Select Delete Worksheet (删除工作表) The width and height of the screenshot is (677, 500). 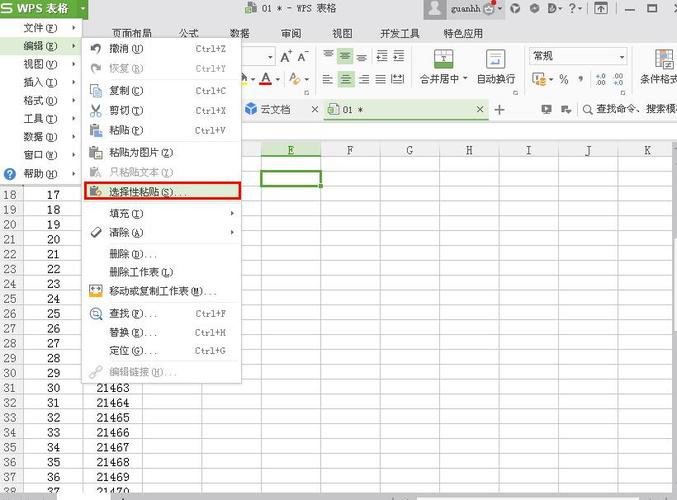pos(161,272)
